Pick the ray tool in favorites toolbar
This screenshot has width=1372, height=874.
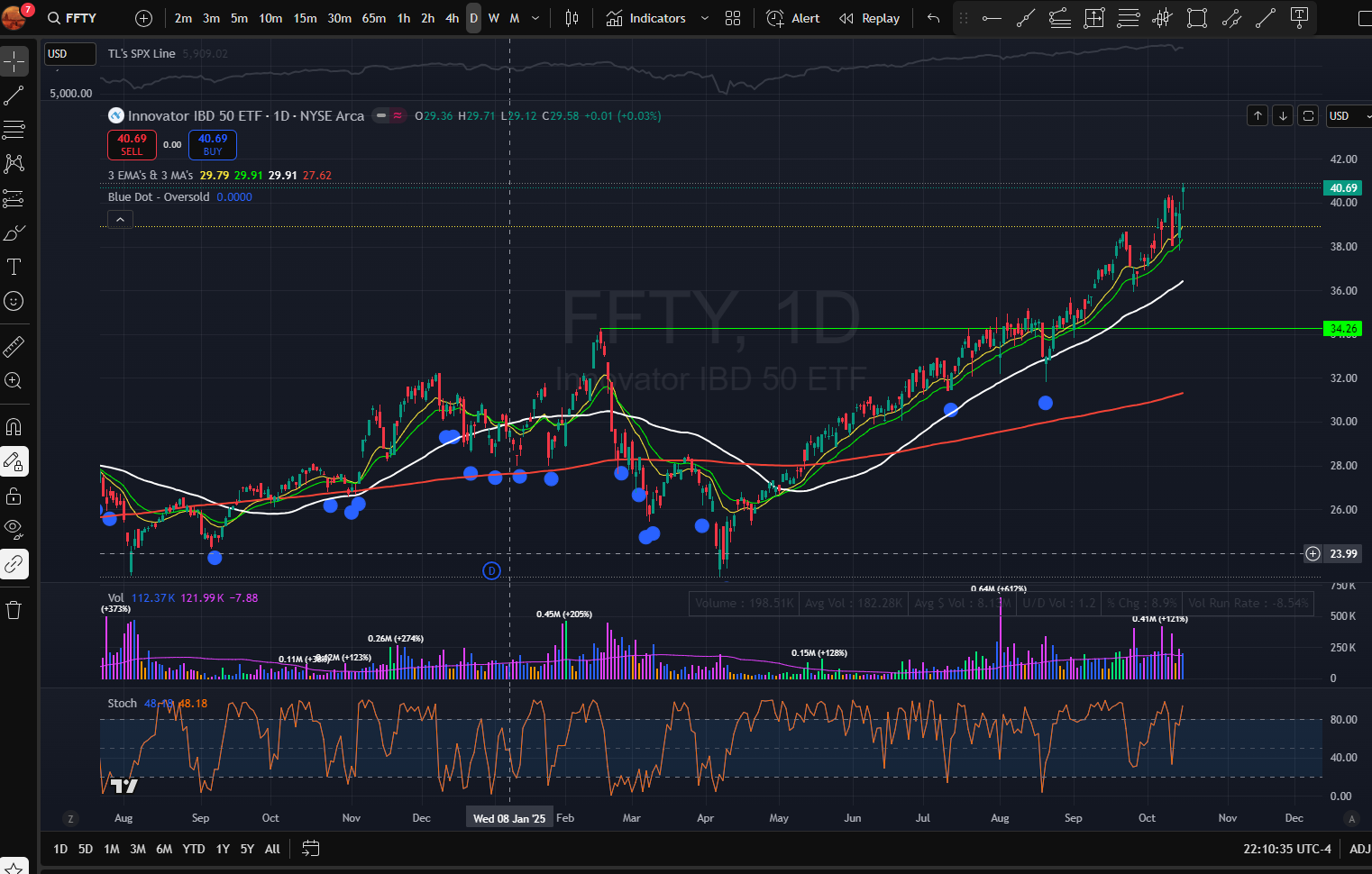1025,18
